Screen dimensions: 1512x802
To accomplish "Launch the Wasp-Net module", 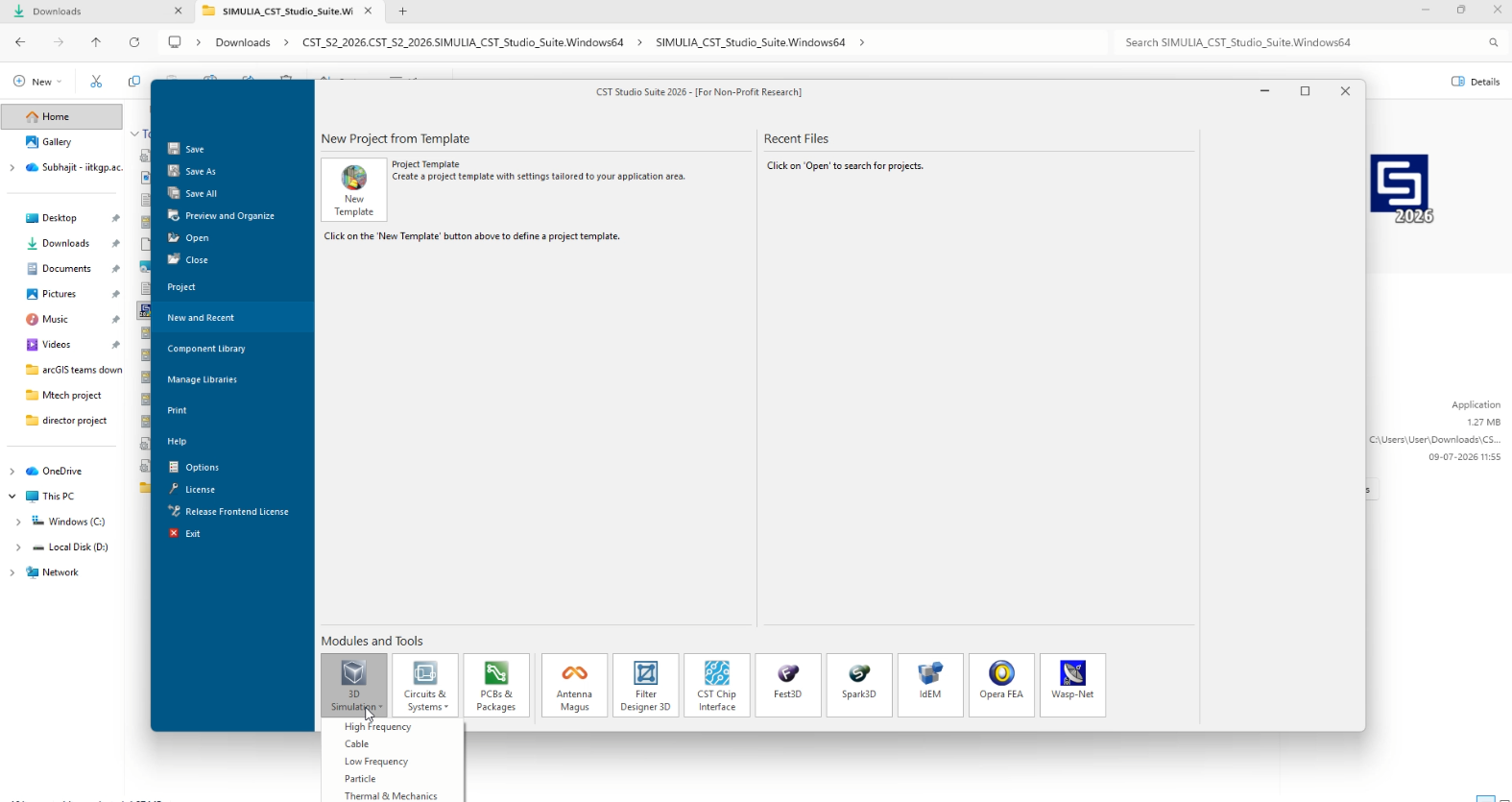I will coord(1072,685).
